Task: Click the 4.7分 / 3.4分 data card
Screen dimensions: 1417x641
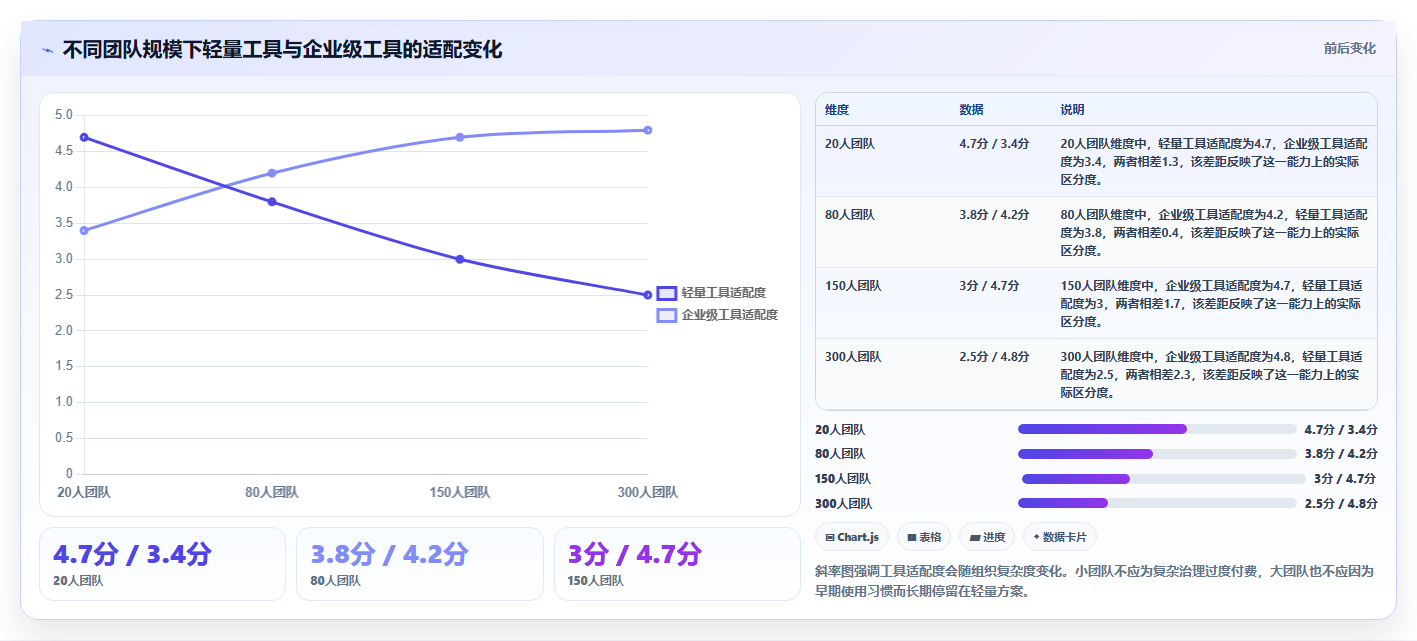Action: (162, 564)
